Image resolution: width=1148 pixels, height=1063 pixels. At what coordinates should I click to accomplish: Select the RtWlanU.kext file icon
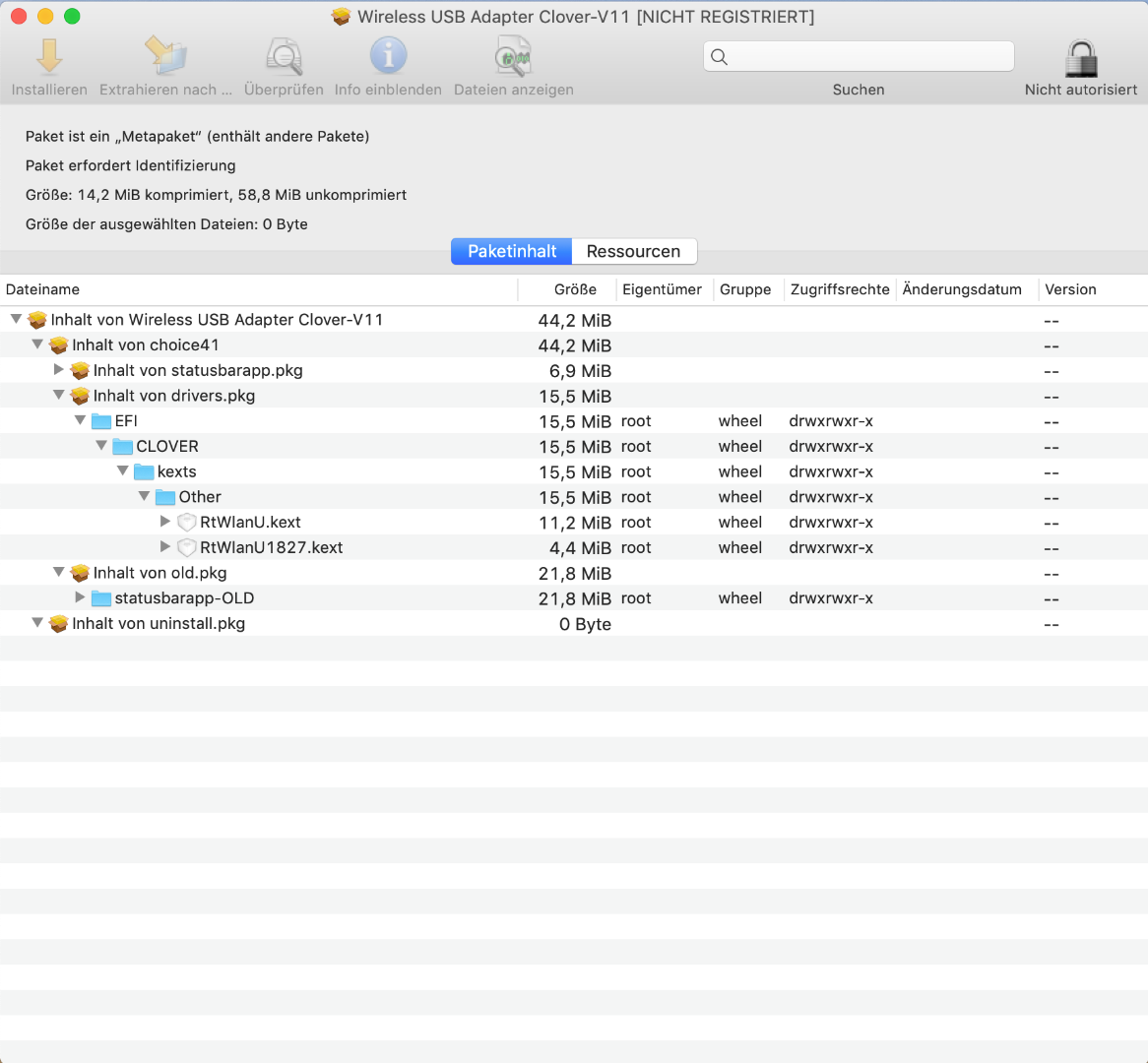[x=187, y=523]
